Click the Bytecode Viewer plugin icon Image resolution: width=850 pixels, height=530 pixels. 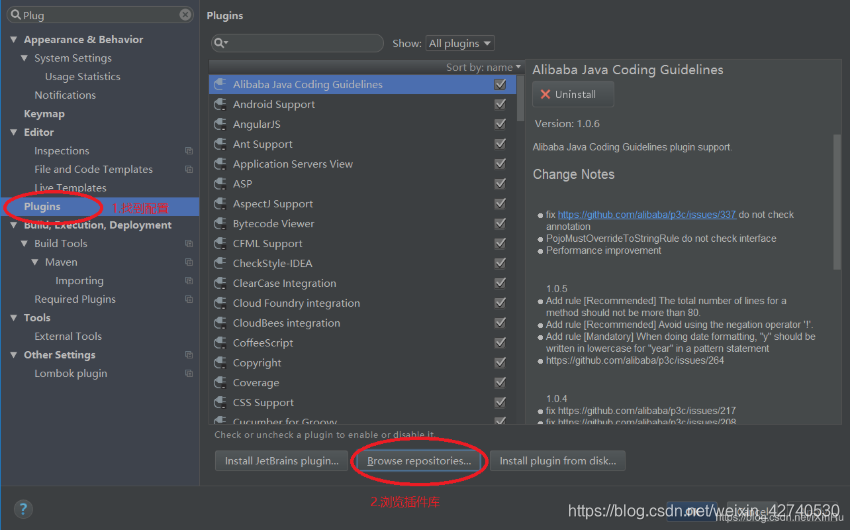pos(220,223)
